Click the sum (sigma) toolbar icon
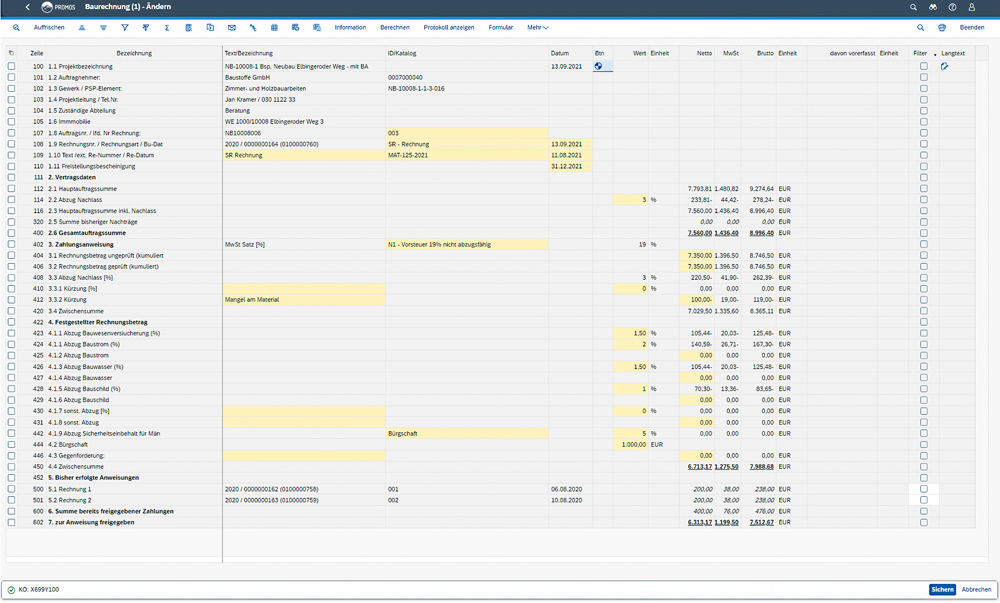This screenshot has height=603, width=1000. click(x=166, y=28)
